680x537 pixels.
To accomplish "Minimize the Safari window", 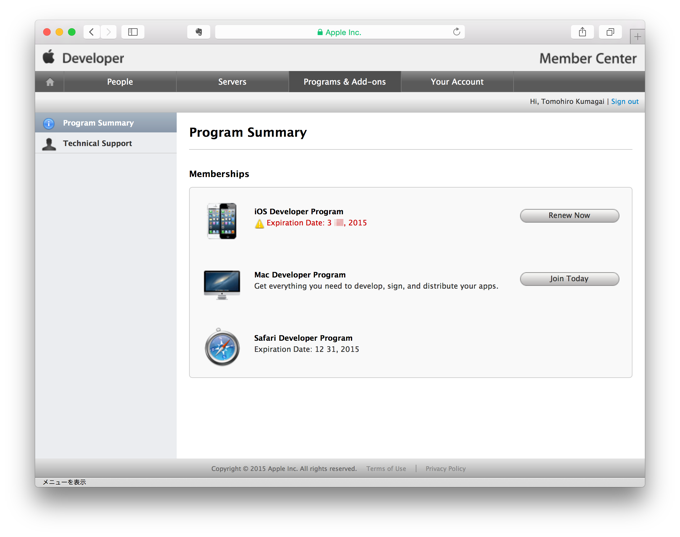I will click(x=59, y=32).
